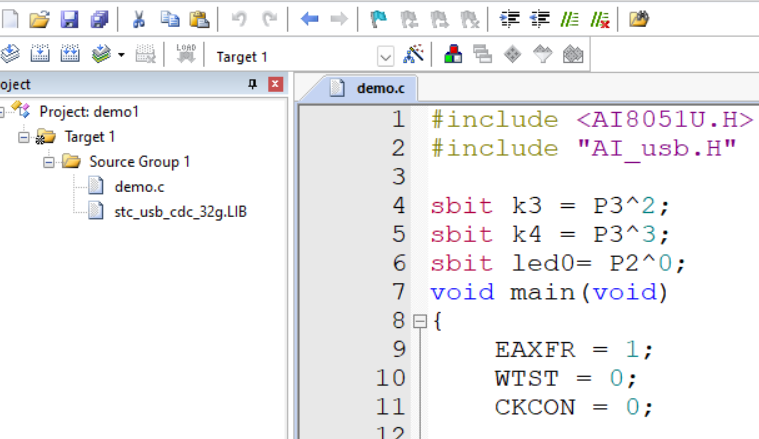Navigate backward with the blue left arrow
This screenshot has width=759, height=439.
tap(309, 18)
